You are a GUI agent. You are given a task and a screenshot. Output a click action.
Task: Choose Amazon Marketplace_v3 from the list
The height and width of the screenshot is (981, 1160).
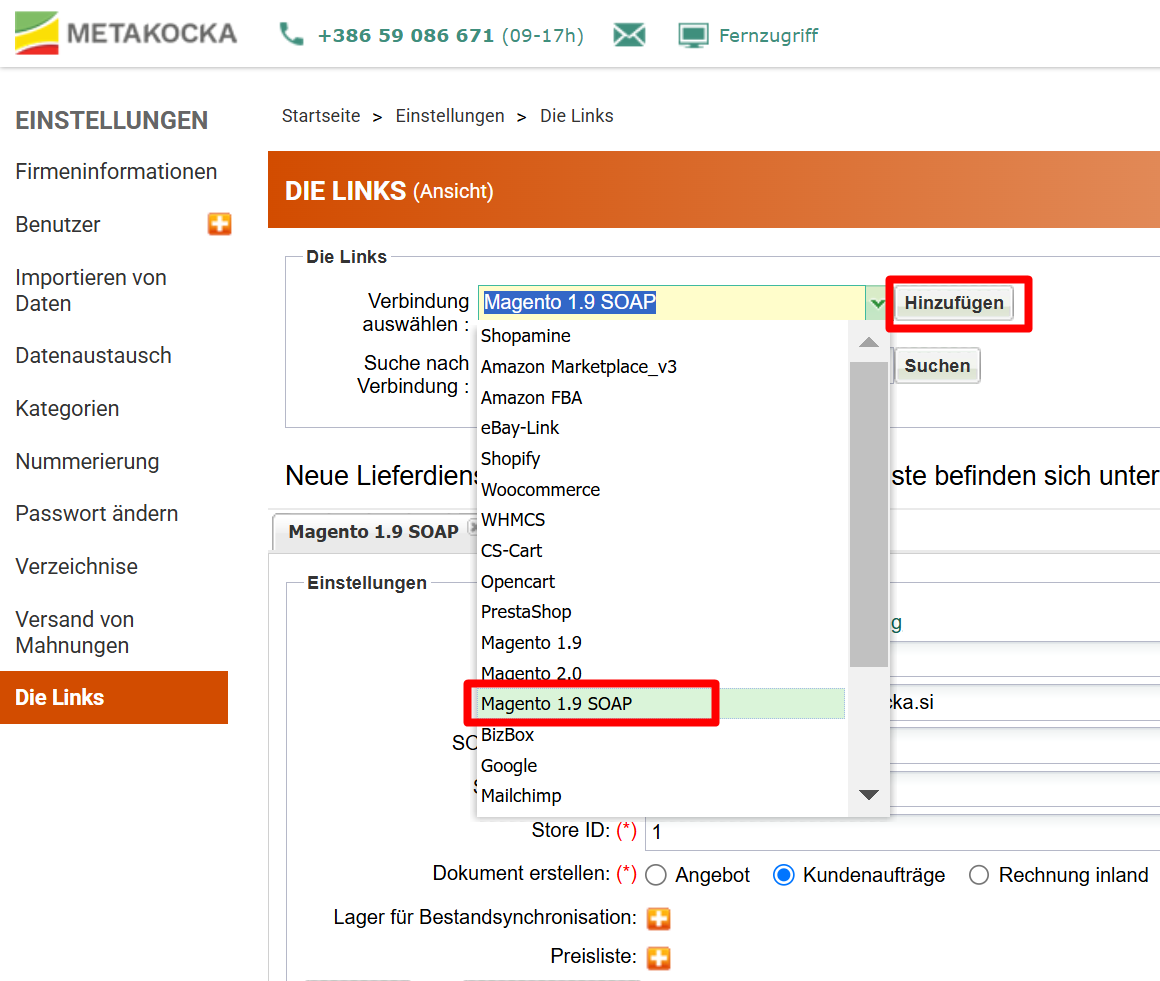point(661,367)
